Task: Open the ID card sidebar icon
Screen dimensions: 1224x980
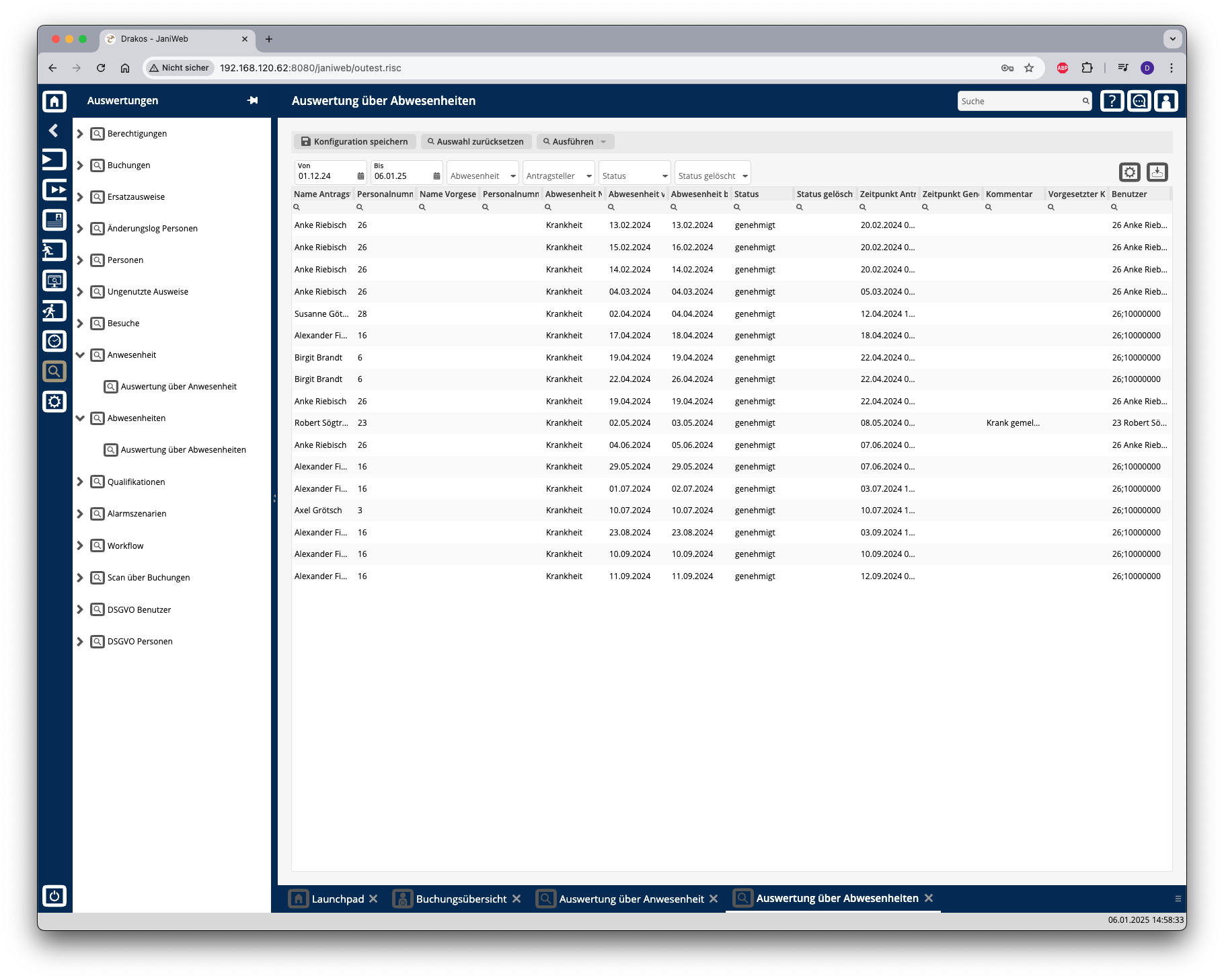Action: tap(54, 220)
